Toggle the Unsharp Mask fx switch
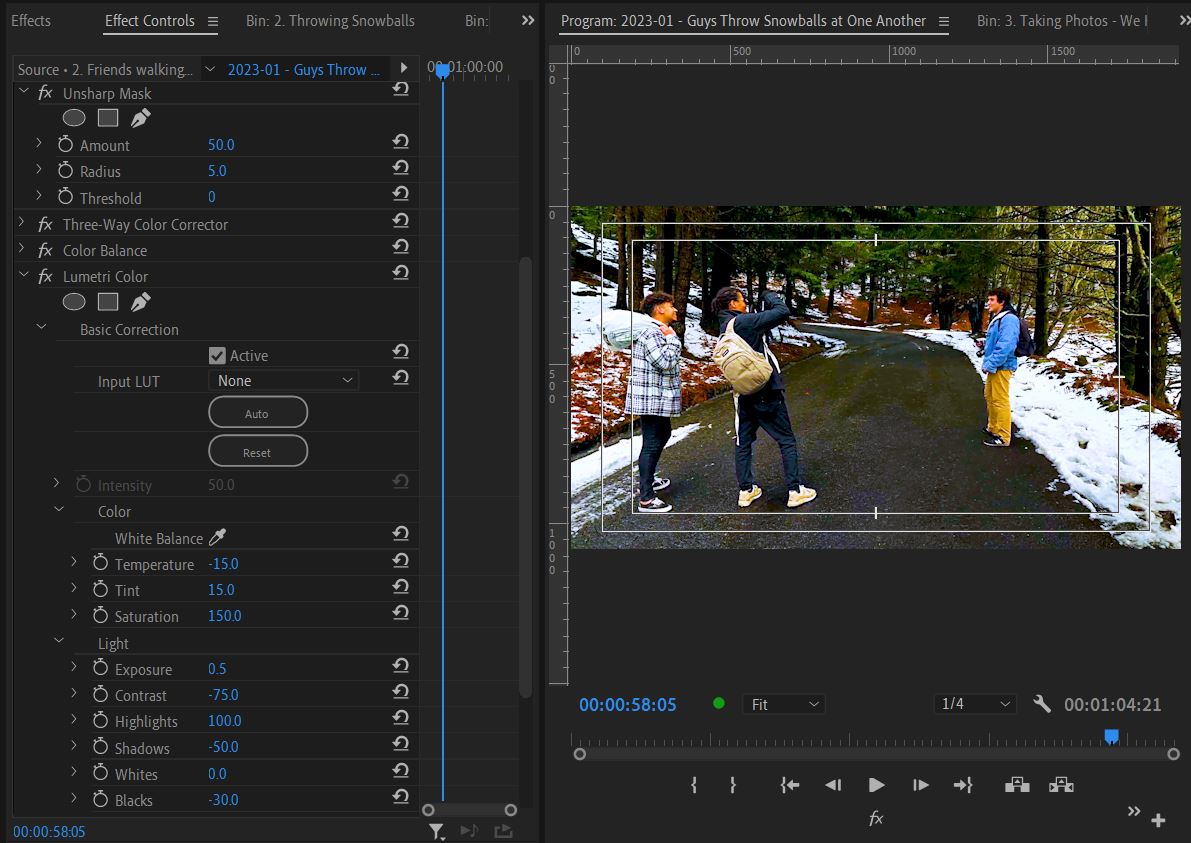The height and width of the screenshot is (843, 1191). 46,93
